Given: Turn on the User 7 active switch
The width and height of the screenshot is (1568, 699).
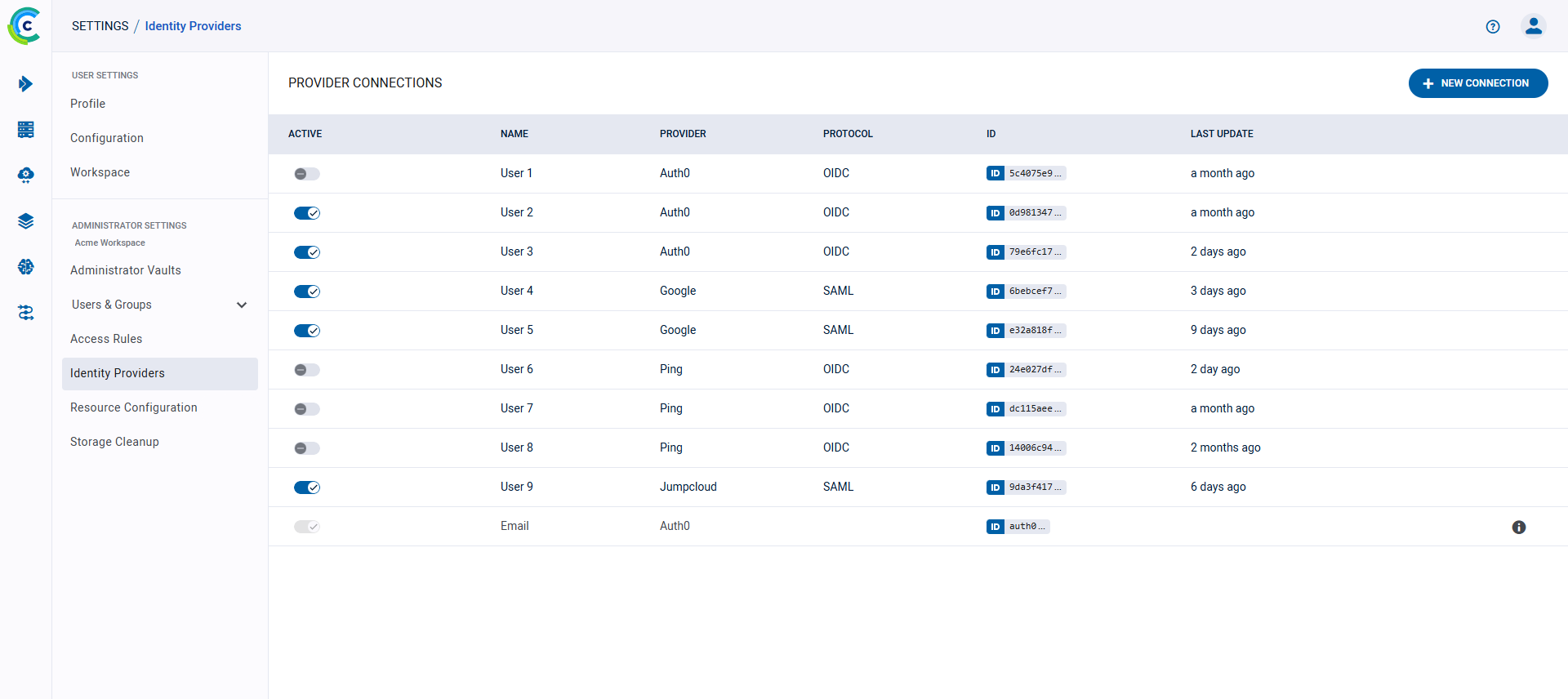Looking at the screenshot, I should click(x=307, y=409).
